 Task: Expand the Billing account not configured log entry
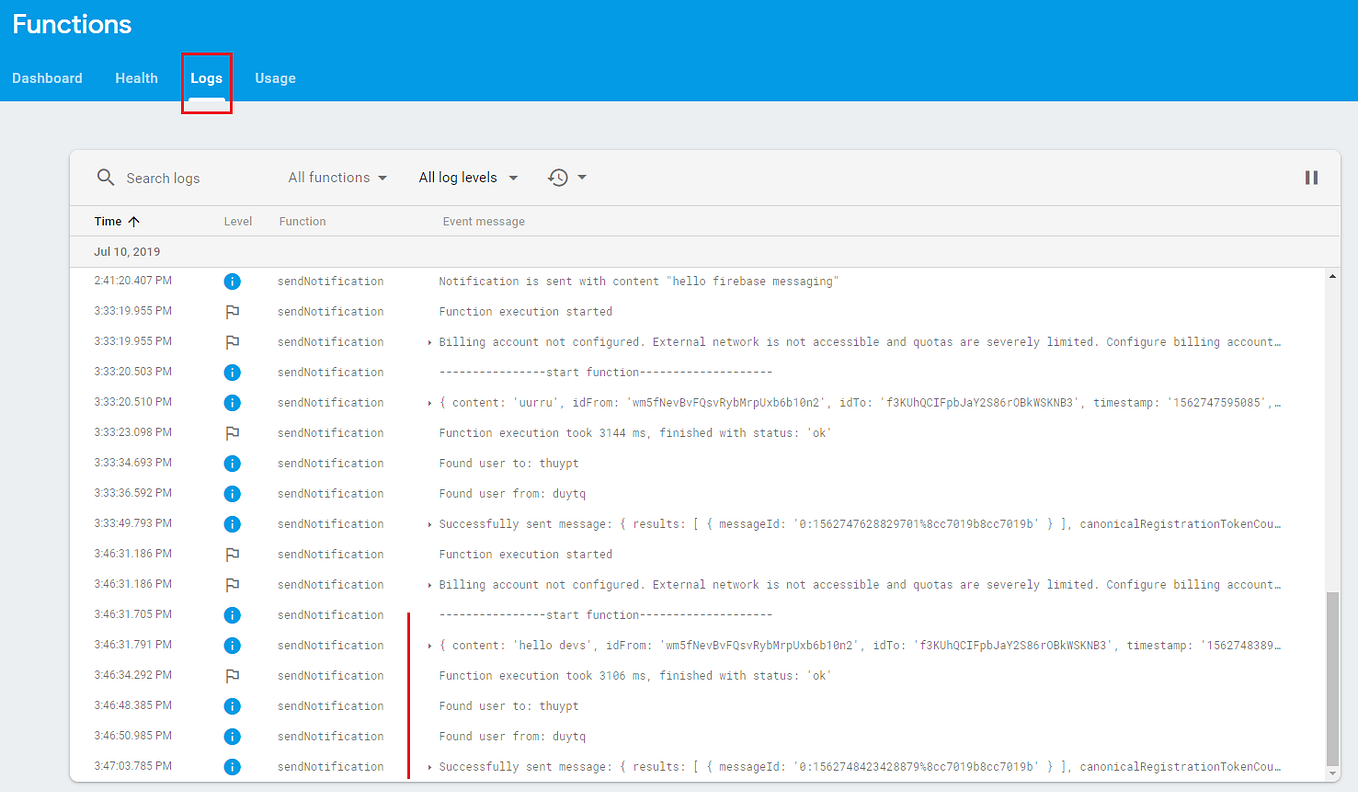tap(429, 341)
